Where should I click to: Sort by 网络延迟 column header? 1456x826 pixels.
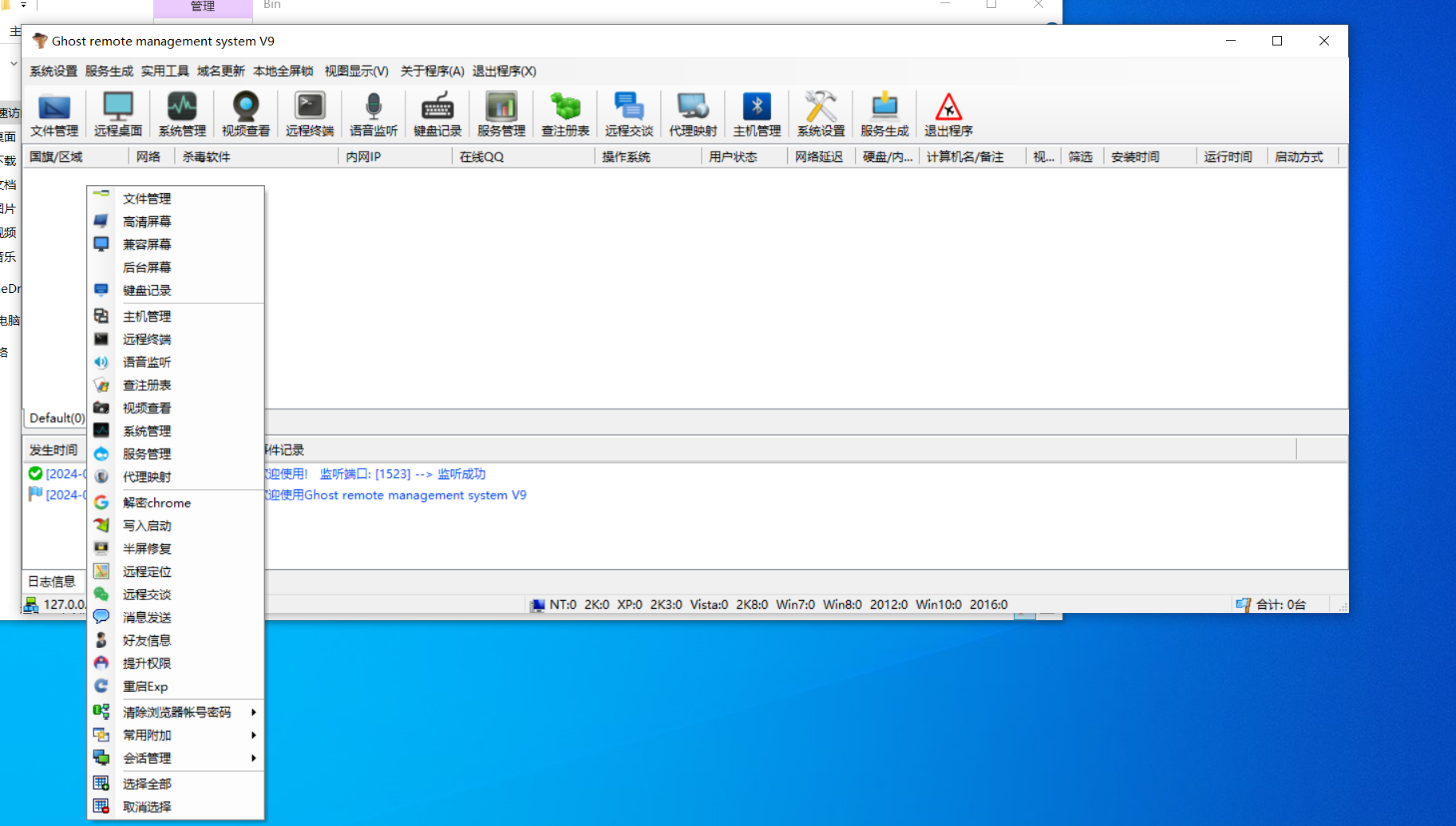pos(821,156)
